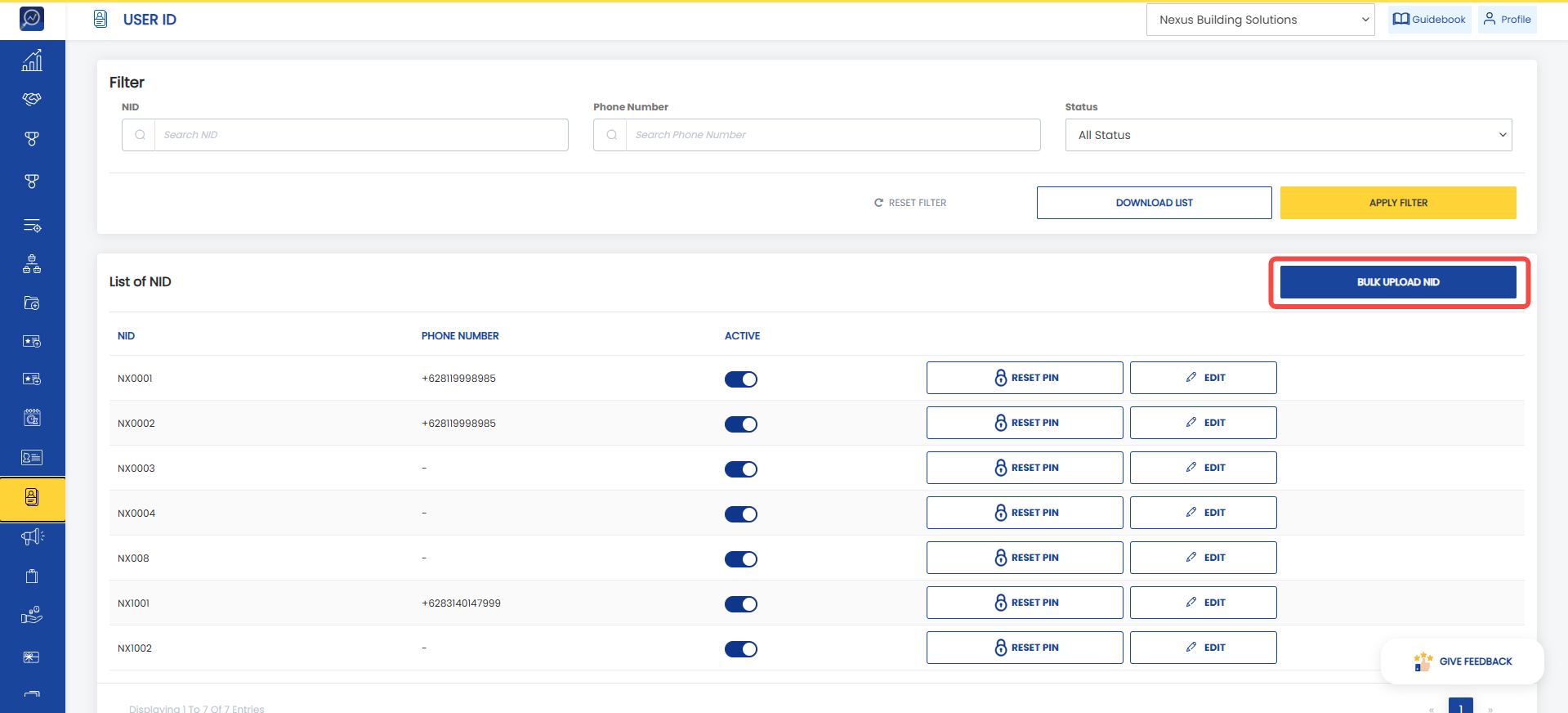The image size is (1568, 713).
Task: Open the Guidebook link
Action: tap(1430, 20)
